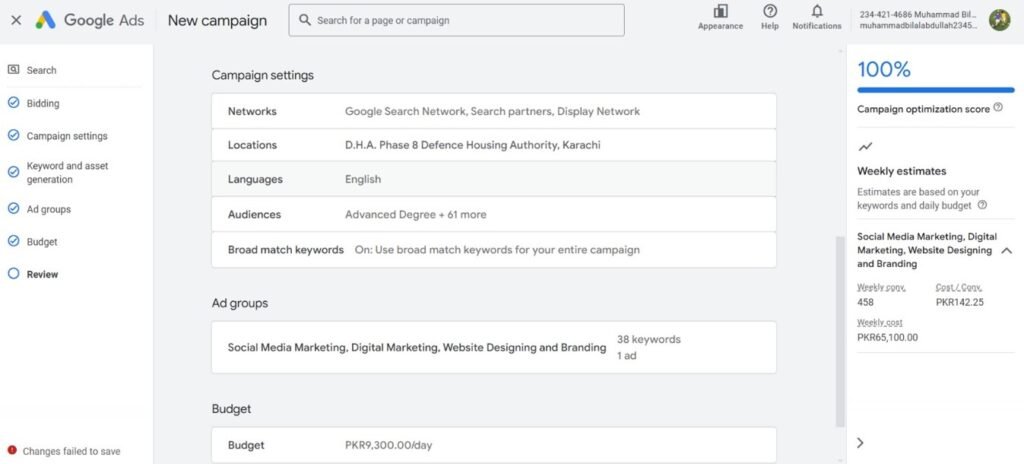Open the Ad groups step in sidebar
Screen dimensions: 1024x464
(x=49, y=209)
